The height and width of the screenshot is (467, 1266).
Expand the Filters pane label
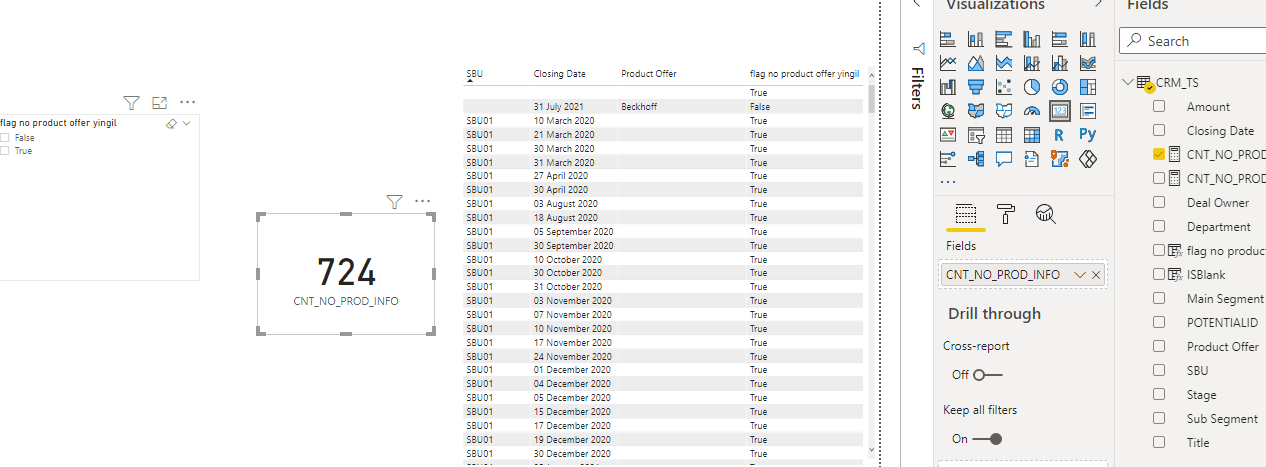(918, 87)
